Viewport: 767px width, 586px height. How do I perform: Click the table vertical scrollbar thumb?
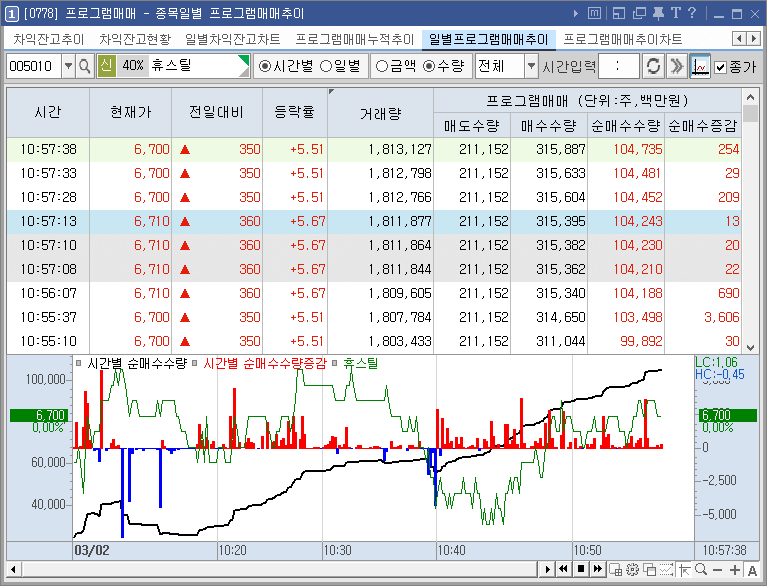750,113
